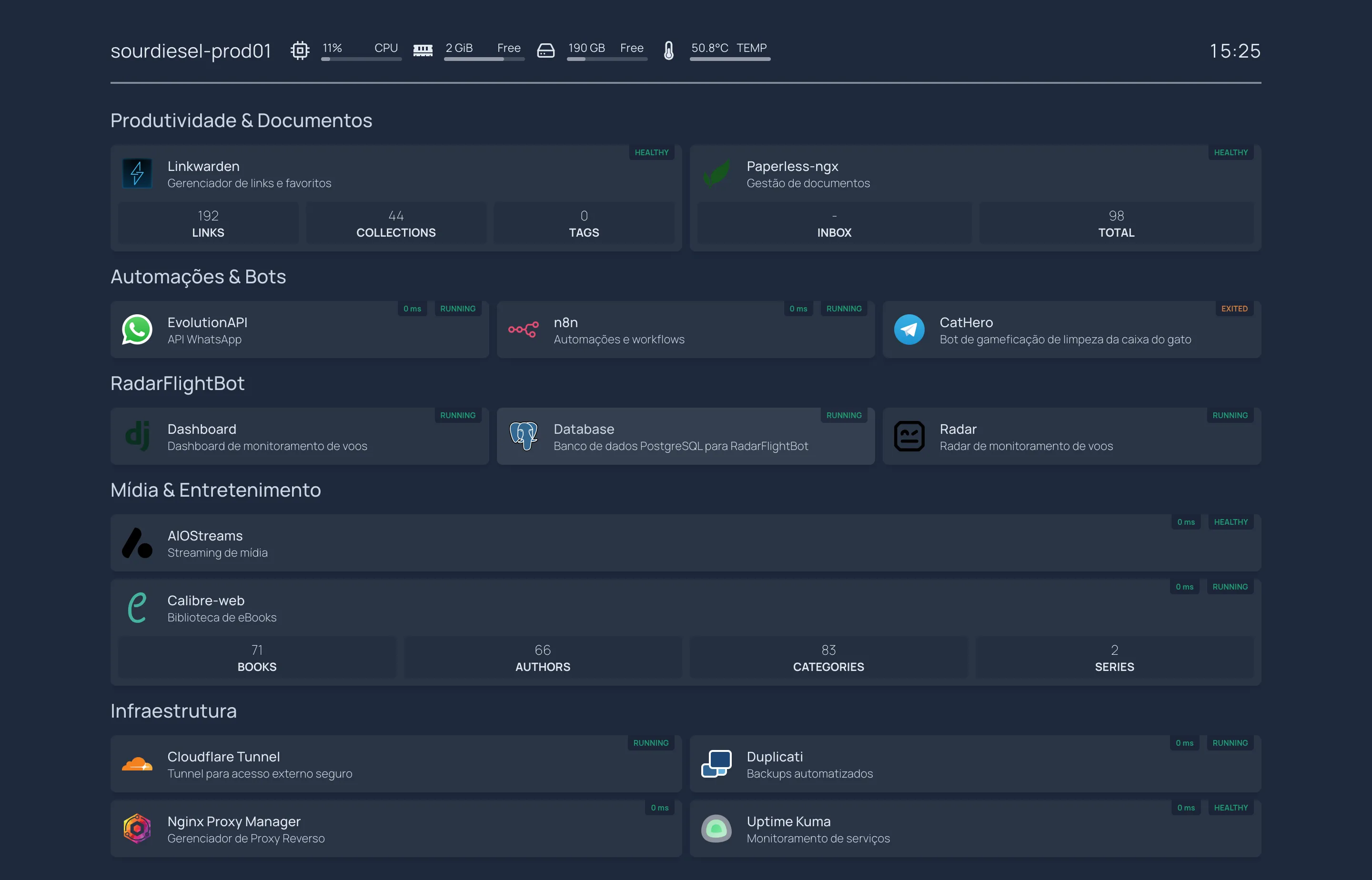Collapse the Produtividade & Documentos section
Image resolution: width=1372 pixels, height=880 pixels.
coord(241,120)
